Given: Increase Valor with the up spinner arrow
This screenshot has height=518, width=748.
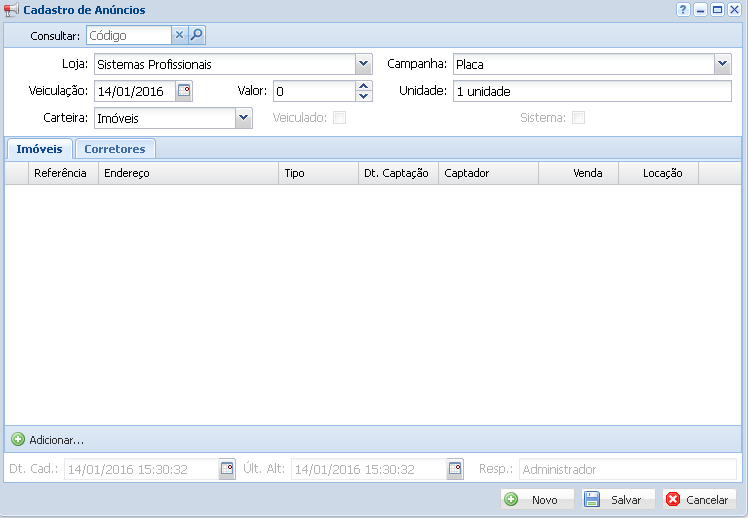Looking at the screenshot, I should pos(364,86).
